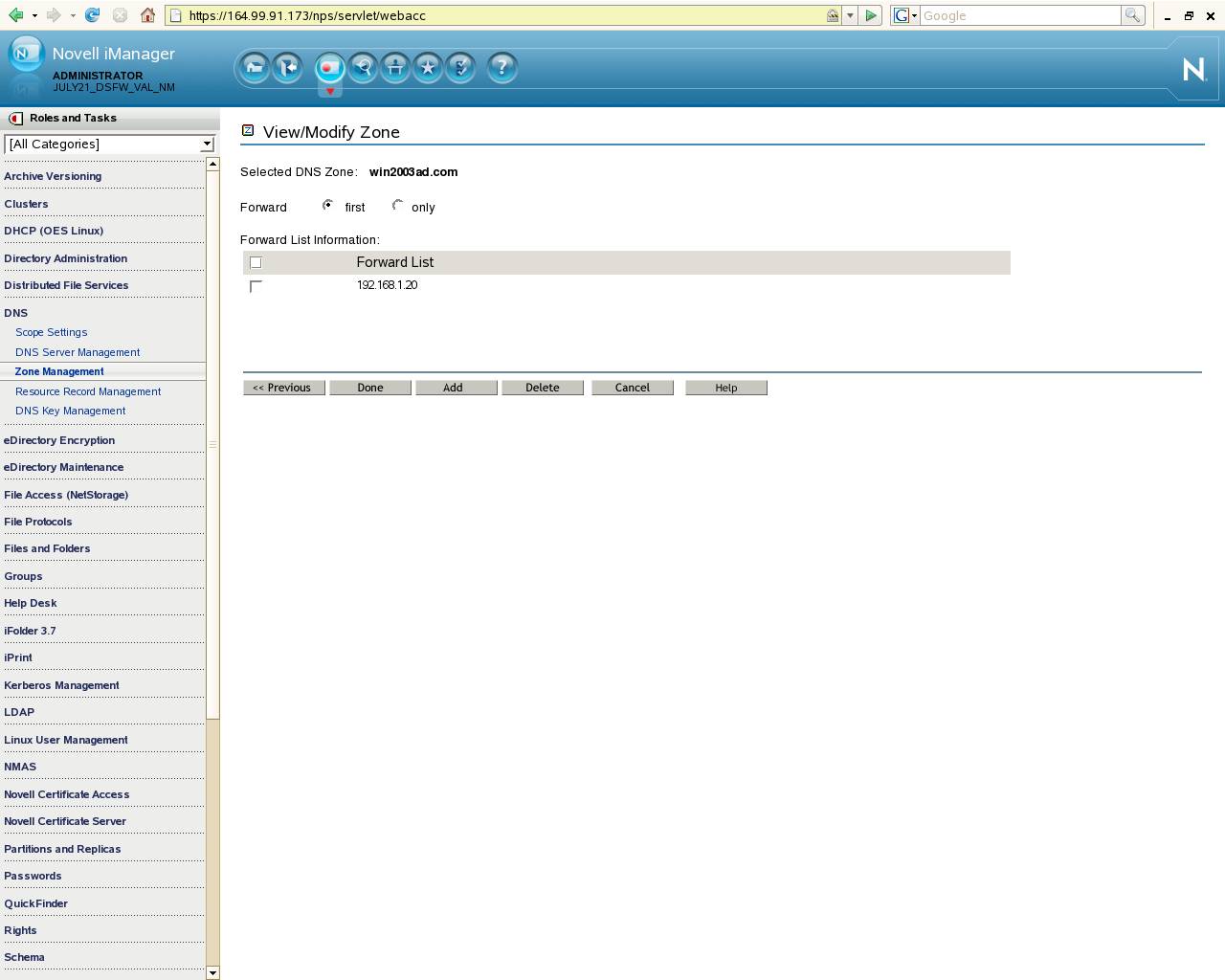The width and height of the screenshot is (1225, 980).
Task: Click the Favorites star icon
Action: (428, 67)
